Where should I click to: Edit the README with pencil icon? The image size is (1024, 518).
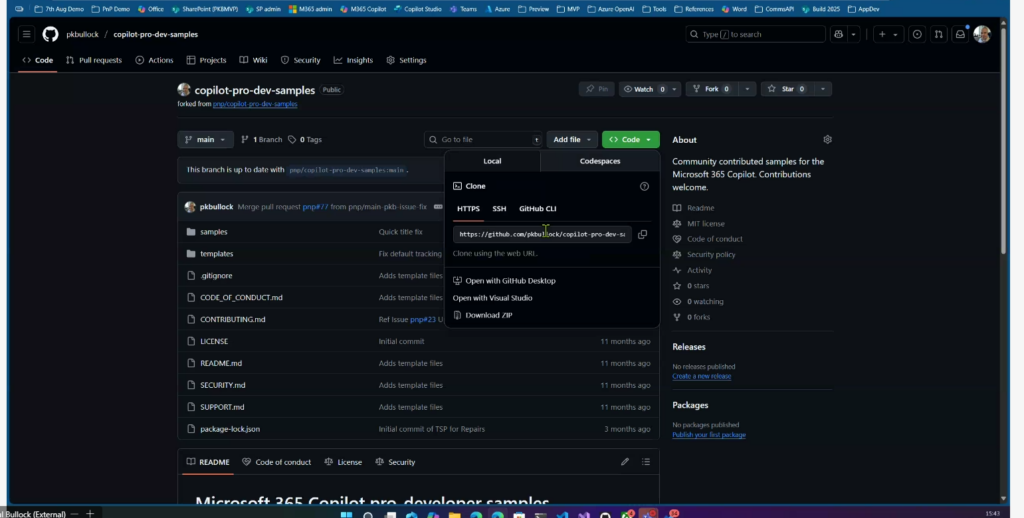(x=625, y=462)
